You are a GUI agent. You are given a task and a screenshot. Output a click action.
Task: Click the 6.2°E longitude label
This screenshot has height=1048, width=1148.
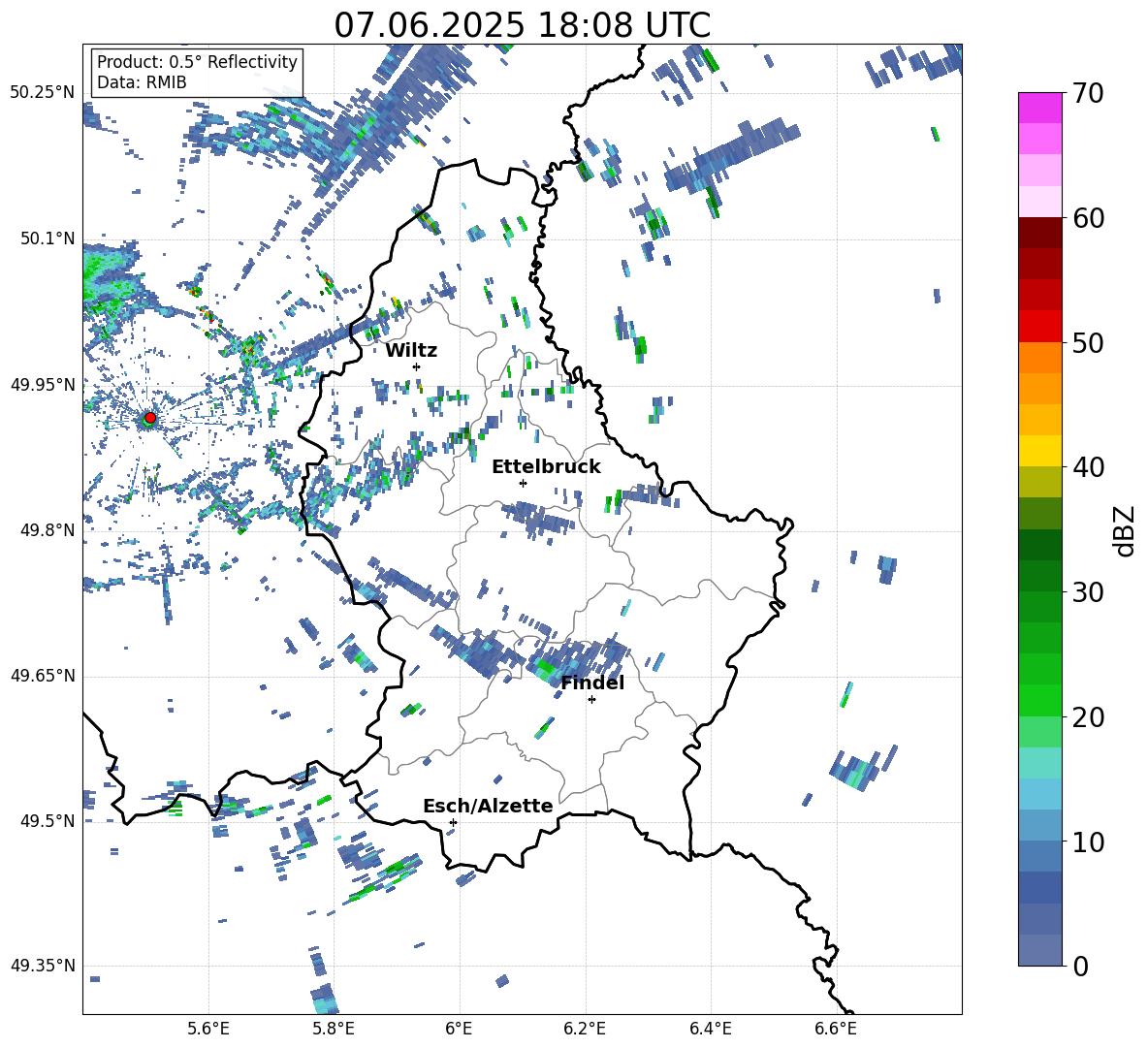pos(585,1029)
